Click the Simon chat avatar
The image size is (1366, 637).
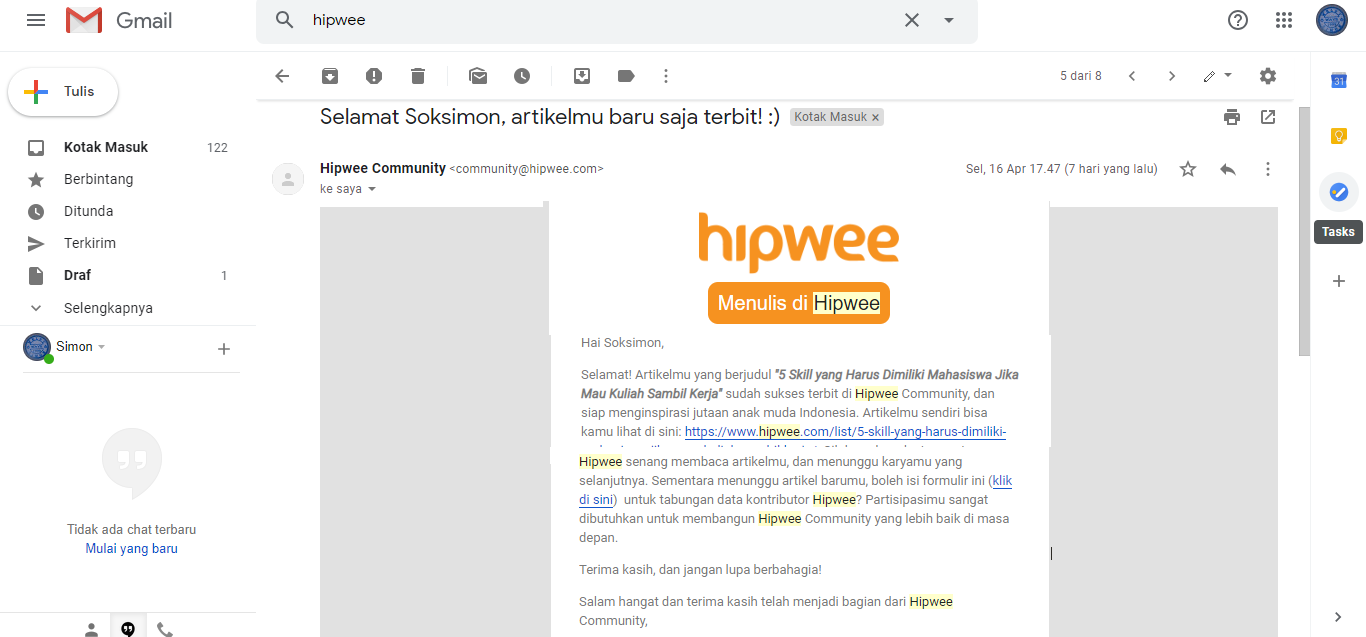coord(37,347)
